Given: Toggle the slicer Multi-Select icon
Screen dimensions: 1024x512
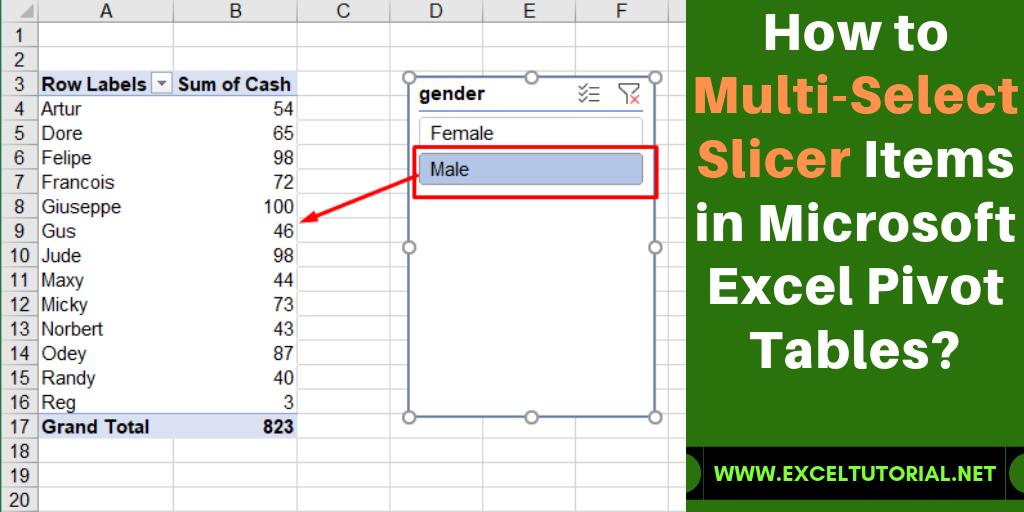Looking at the screenshot, I should [x=588, y=94].
